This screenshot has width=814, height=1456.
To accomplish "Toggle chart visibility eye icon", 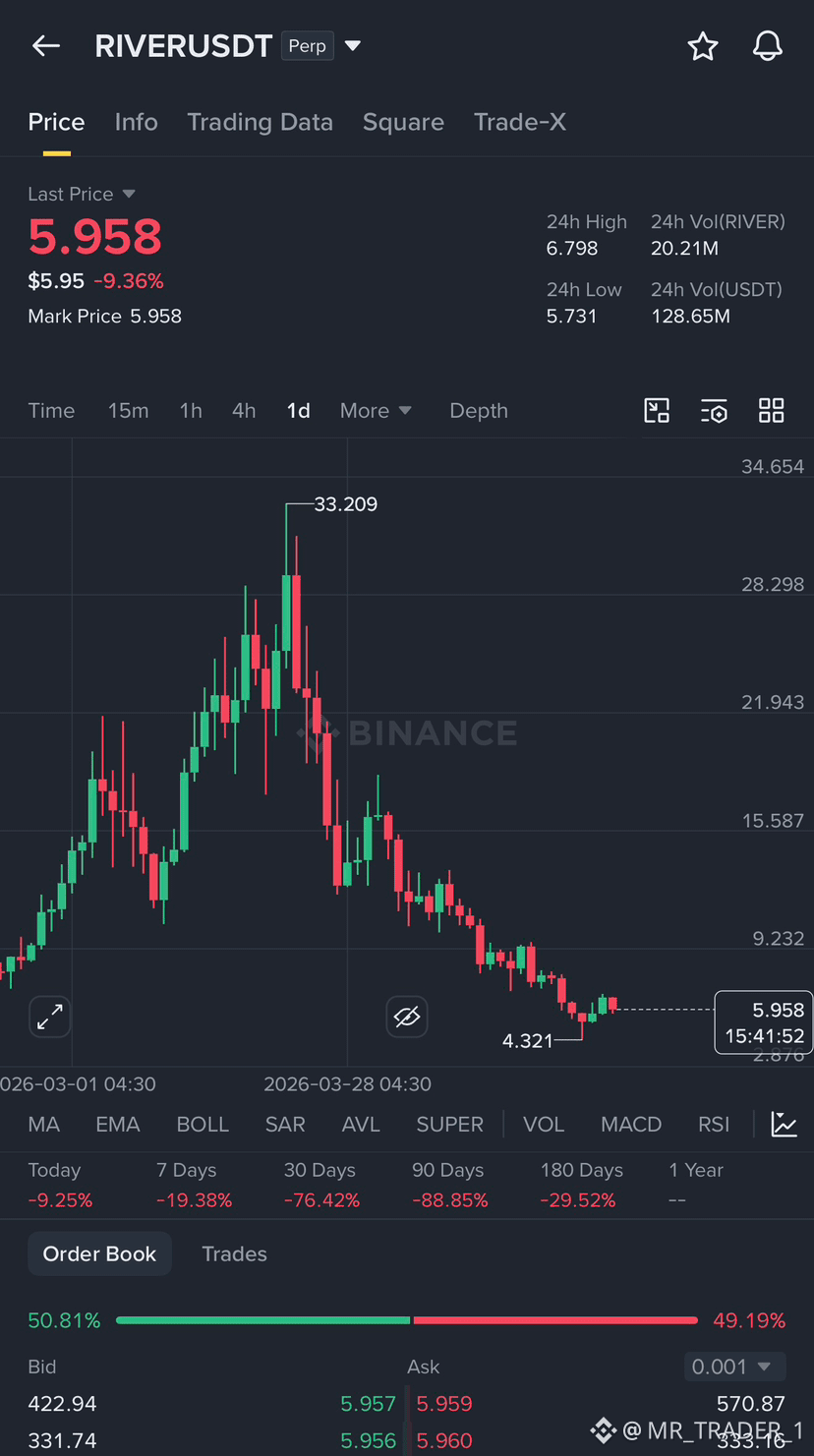I will 407,1017.
